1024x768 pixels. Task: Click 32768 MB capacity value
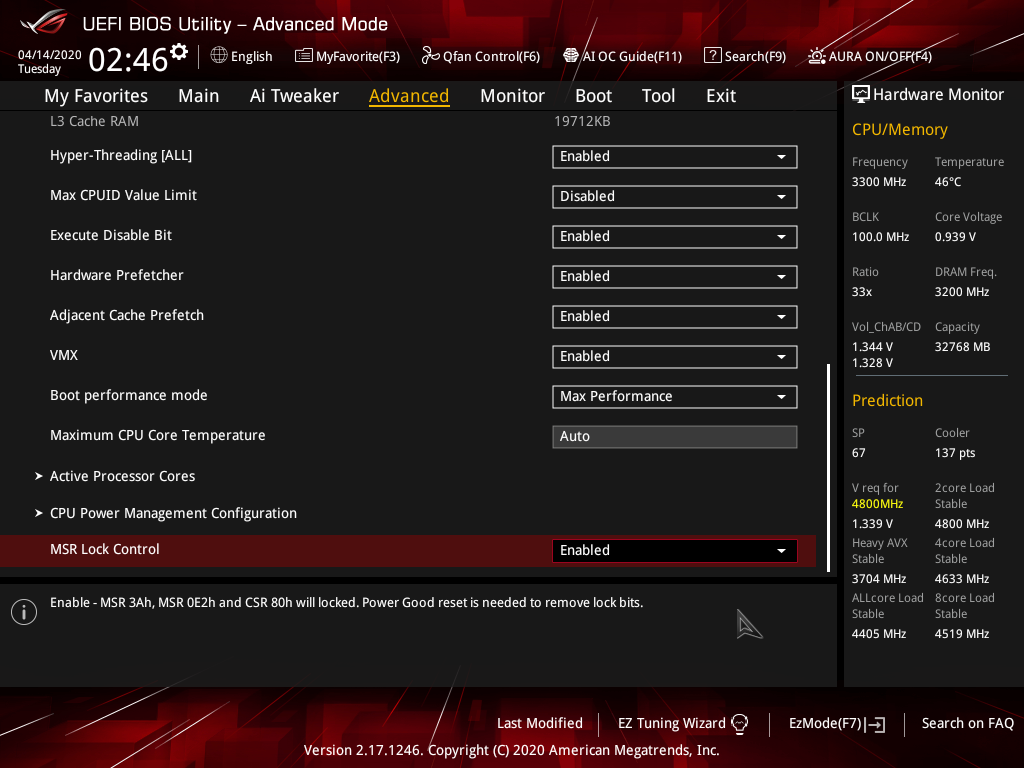pyautogui.click(x=962, y=347)
